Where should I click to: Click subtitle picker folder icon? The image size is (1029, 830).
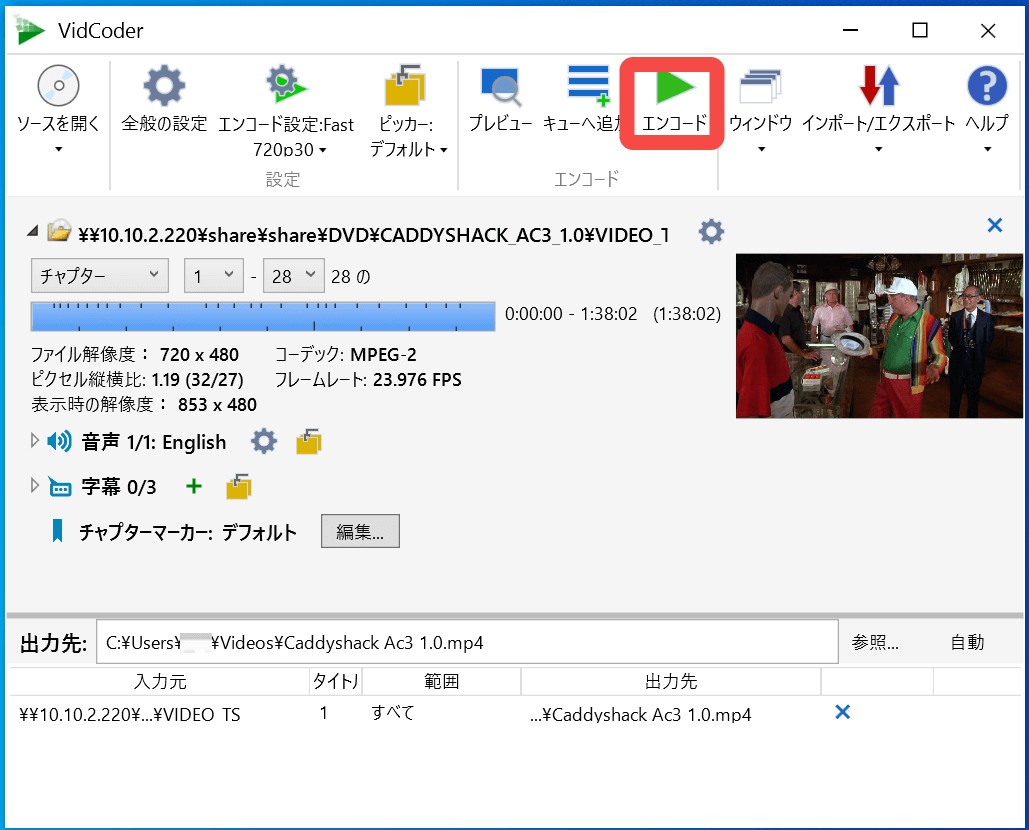pos(239,486)
